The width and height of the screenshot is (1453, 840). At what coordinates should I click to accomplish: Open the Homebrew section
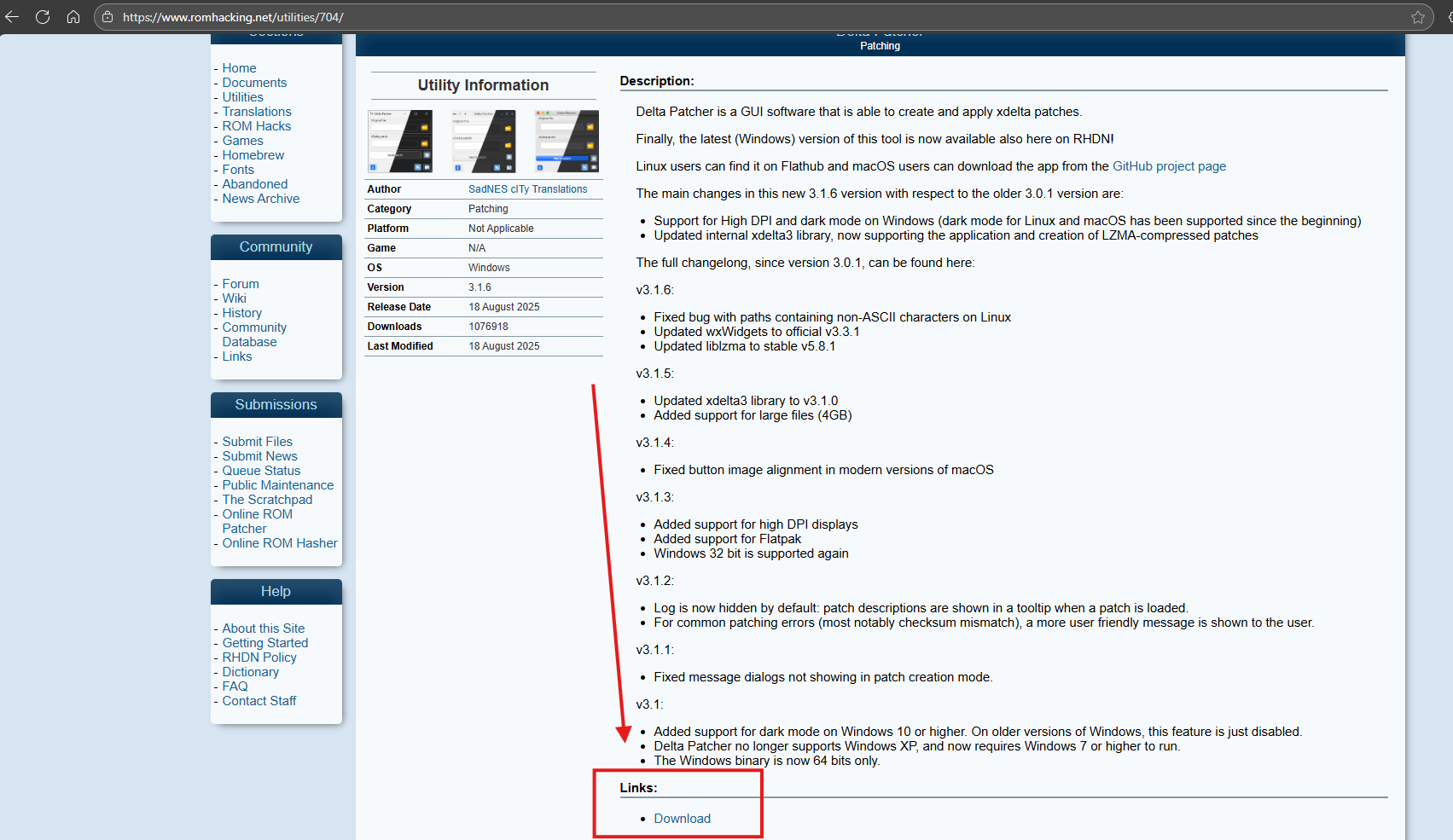pyautogui.click(x=253, y=155)
